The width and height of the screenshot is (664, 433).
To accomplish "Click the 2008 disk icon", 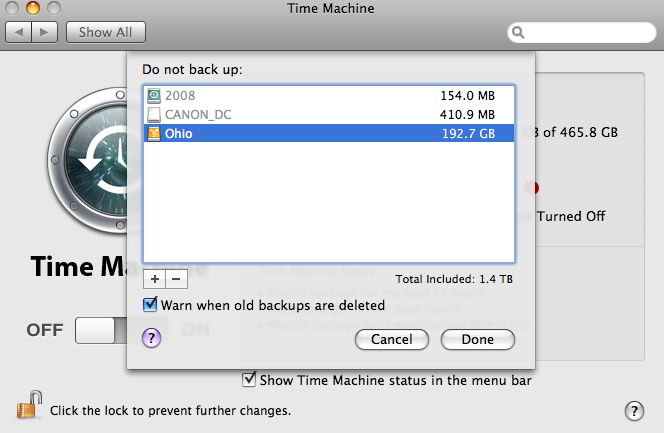I will [x=154, y=96].
